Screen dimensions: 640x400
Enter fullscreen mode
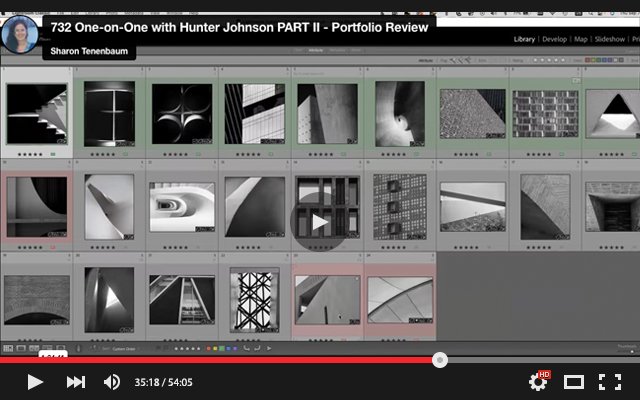pos(610,382)
